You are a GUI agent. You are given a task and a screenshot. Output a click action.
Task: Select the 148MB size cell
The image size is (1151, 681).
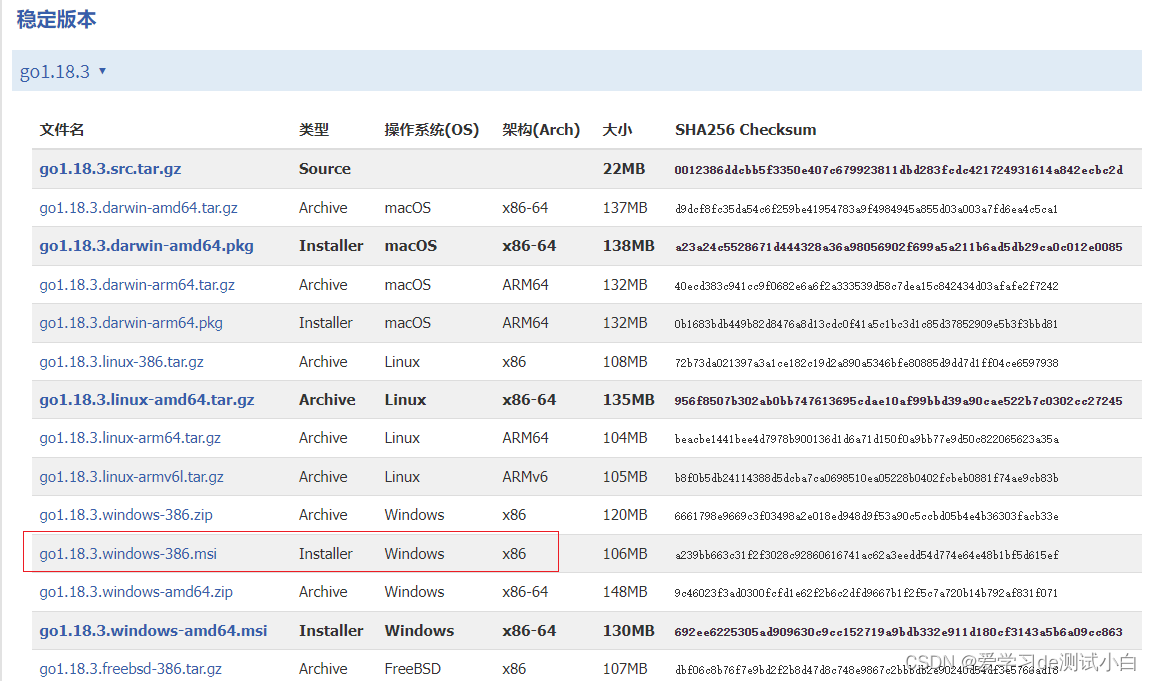(625, 591)
